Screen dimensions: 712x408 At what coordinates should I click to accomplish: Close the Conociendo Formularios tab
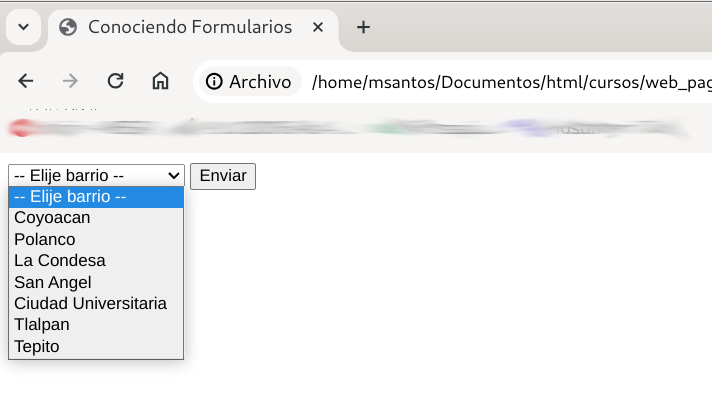(318, 27)
